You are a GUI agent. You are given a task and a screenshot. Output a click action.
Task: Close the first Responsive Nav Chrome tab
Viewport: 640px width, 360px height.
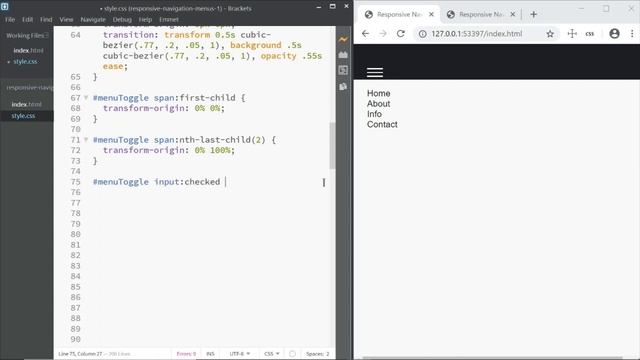point(431,14)
